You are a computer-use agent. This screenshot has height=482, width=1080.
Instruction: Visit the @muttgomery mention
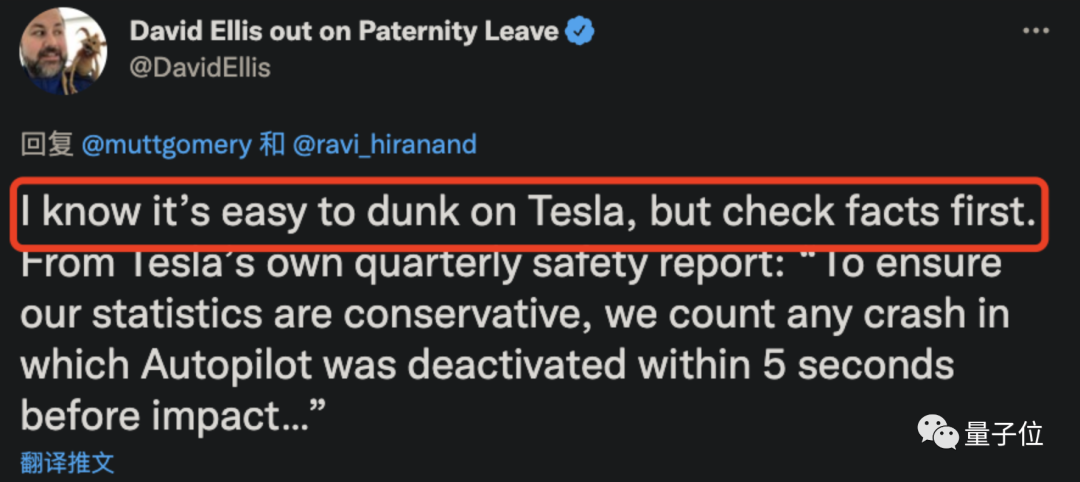pos(166,145)
